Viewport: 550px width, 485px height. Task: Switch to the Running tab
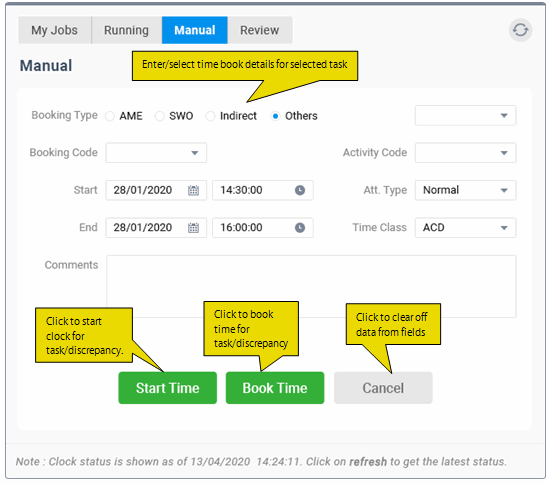(x=126, y=30)
